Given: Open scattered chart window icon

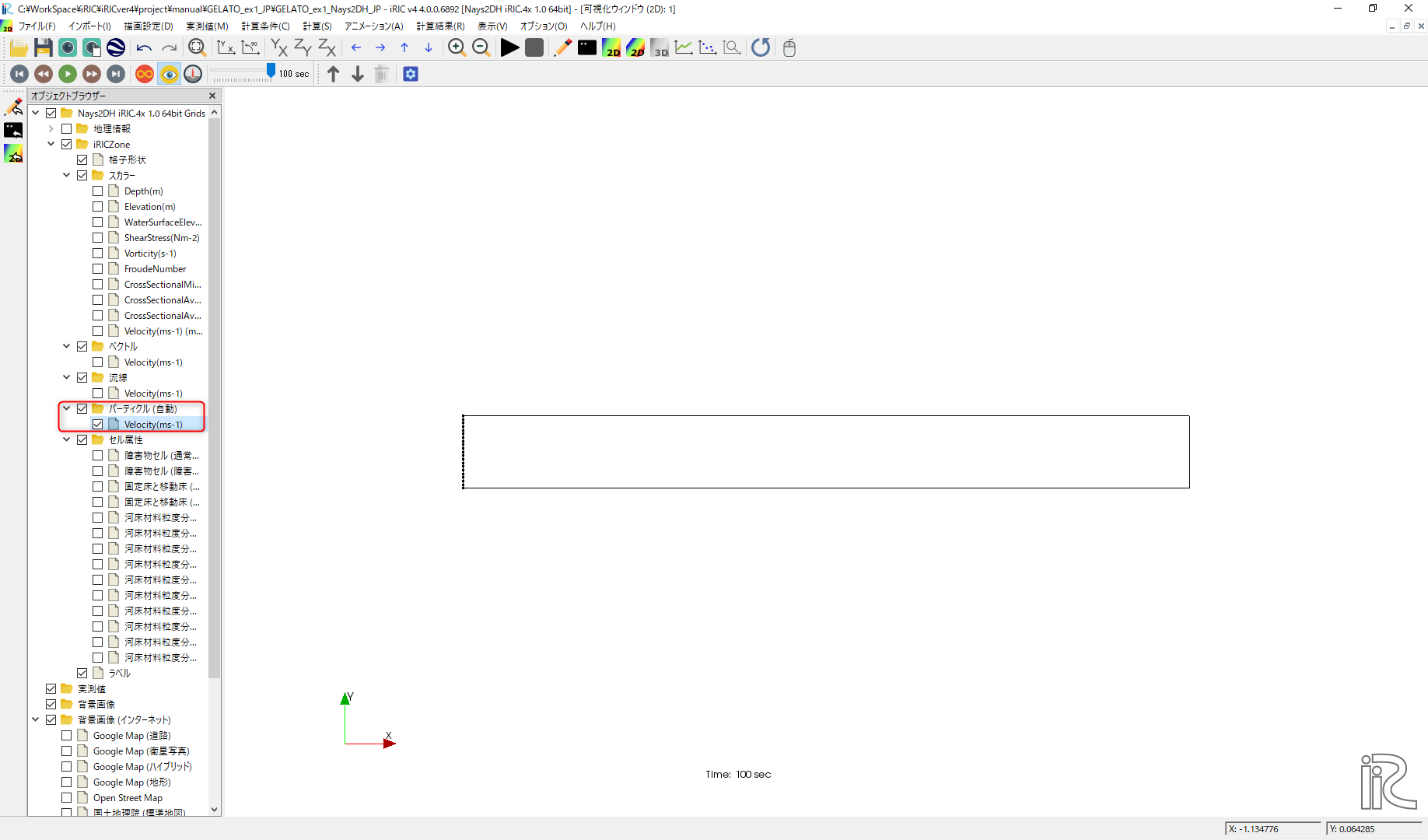Looking at the screenshot, I should [708, 48].
